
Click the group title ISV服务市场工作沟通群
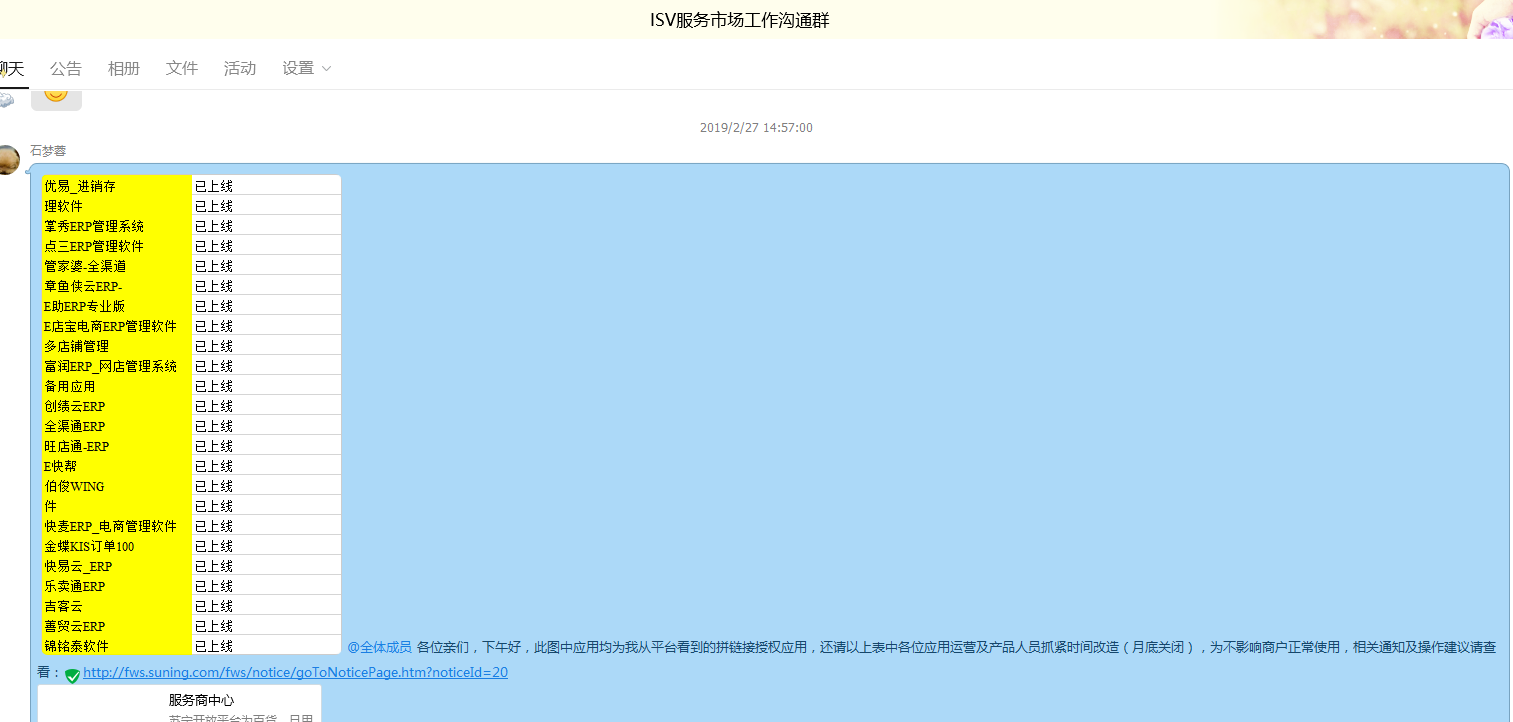click(x=739, y=20)
